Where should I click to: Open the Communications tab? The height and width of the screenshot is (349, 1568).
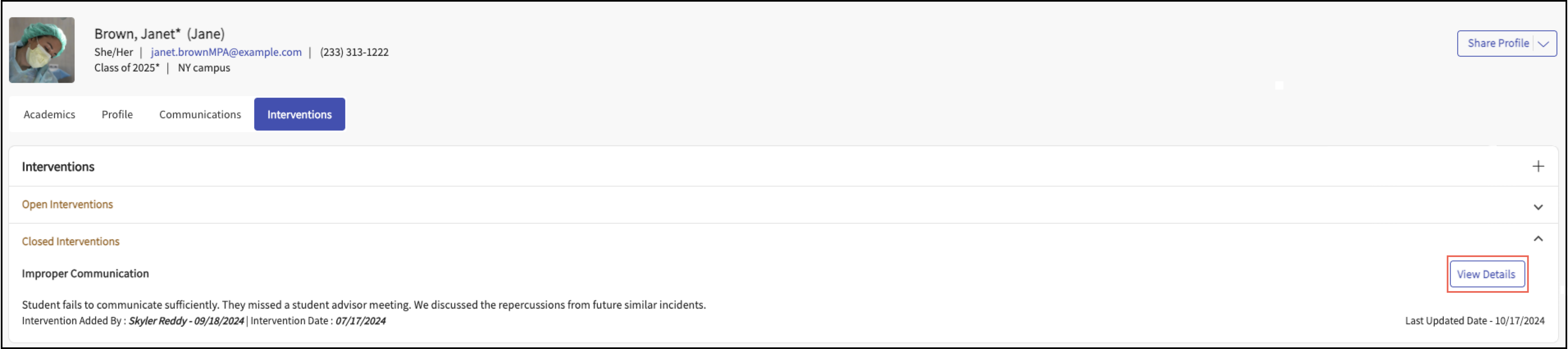tap(200, 115)
